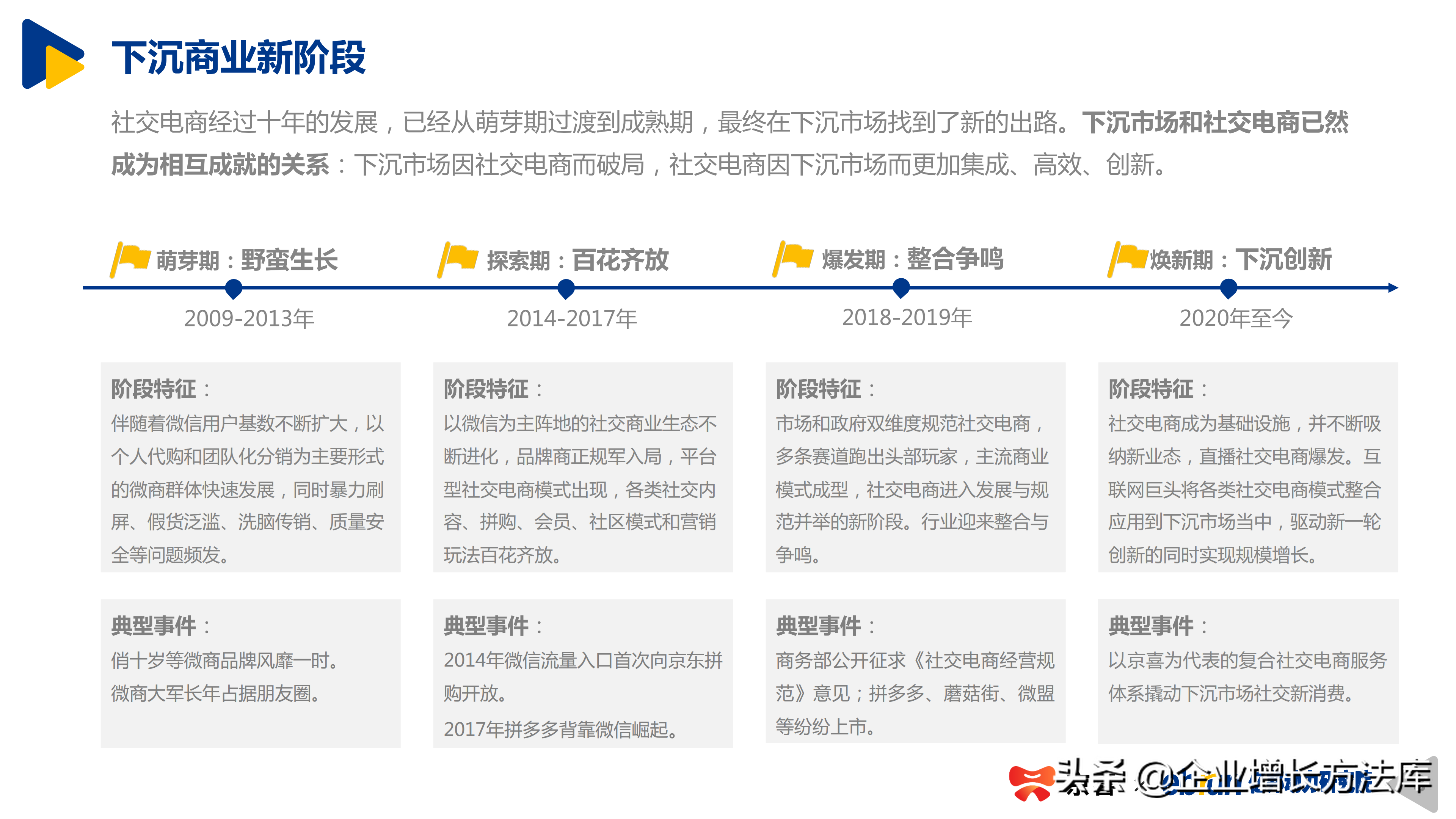Select the 2020年至今 timeline marker dot

pyautogui.click(x=1229, y=288)
